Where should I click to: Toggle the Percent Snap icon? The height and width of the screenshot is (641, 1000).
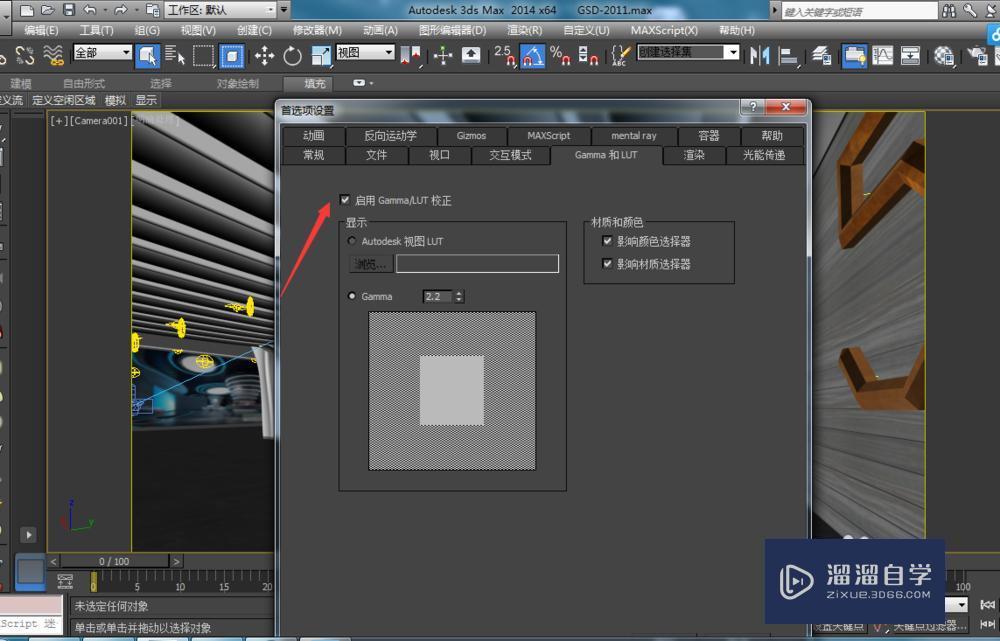point(559,55)
